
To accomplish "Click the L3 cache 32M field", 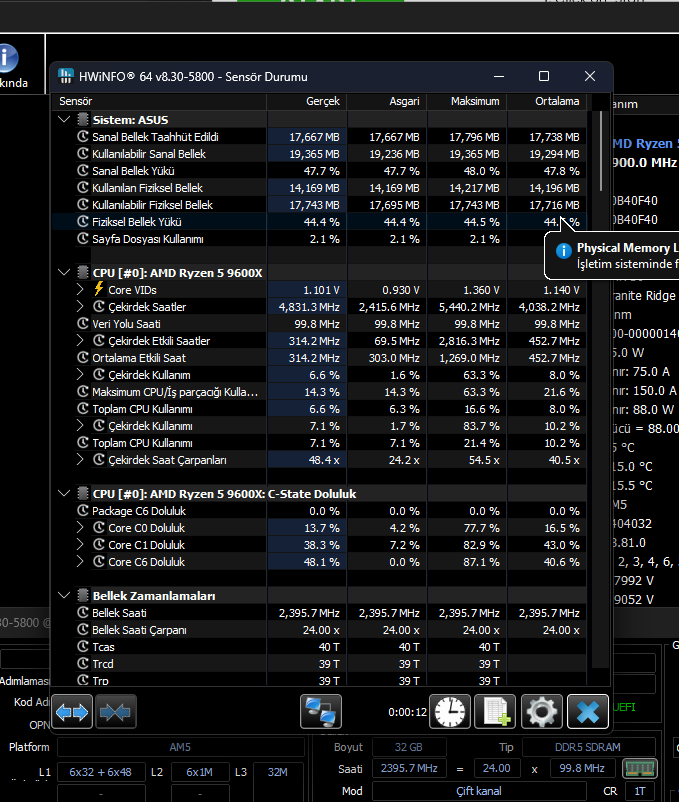I will (x=278, y=772).
